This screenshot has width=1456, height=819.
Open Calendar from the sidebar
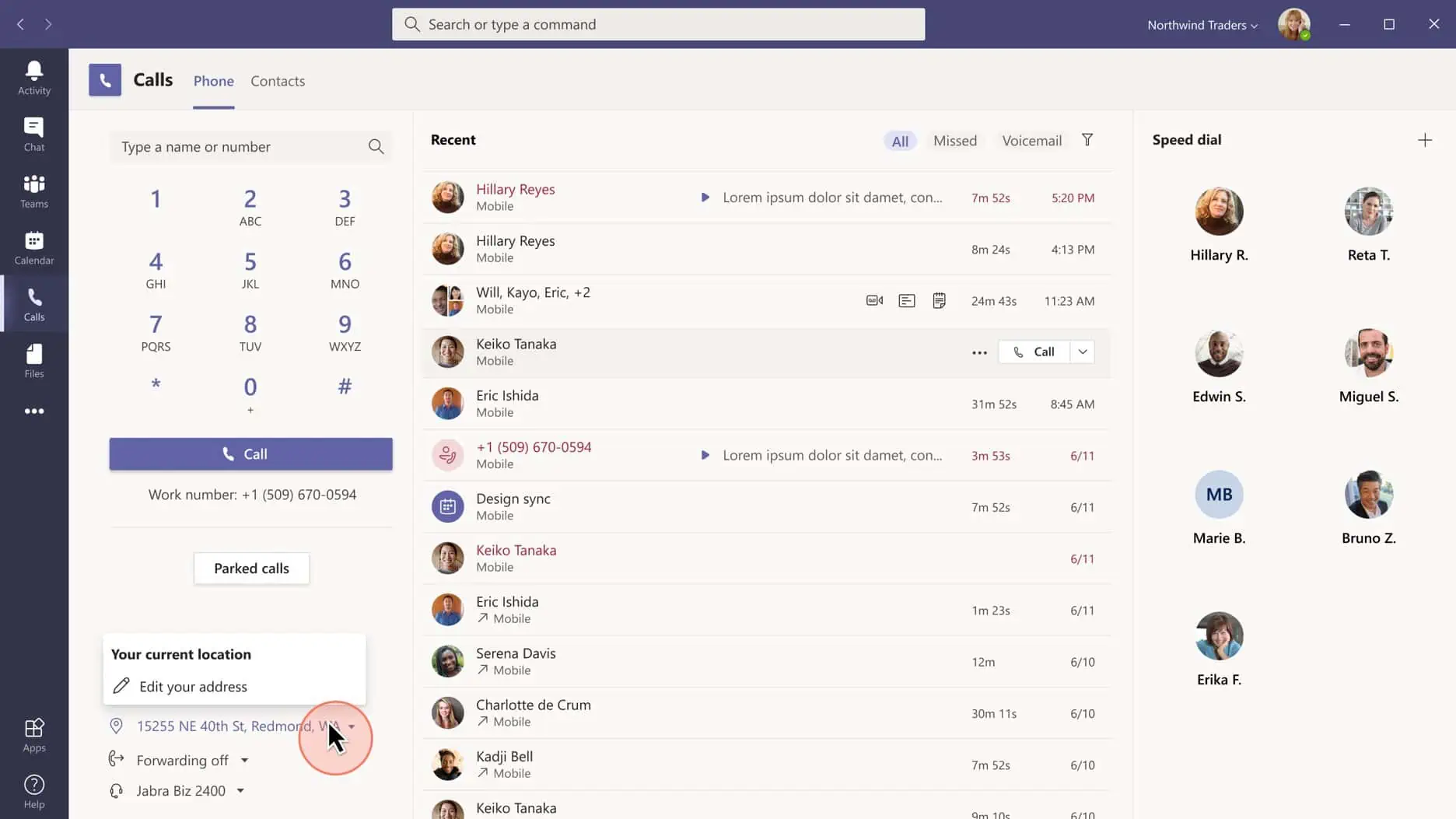34,248
